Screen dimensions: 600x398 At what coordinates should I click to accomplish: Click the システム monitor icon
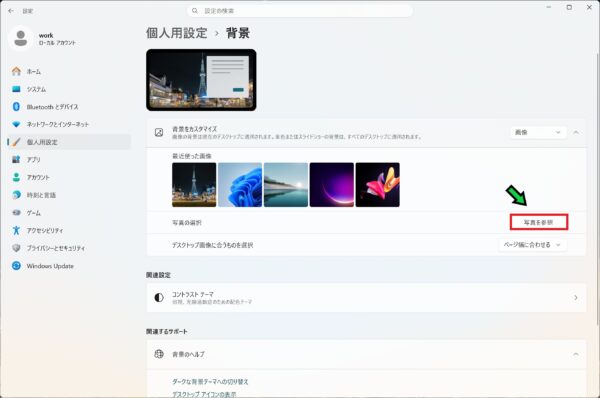click(x=16, y=89)
